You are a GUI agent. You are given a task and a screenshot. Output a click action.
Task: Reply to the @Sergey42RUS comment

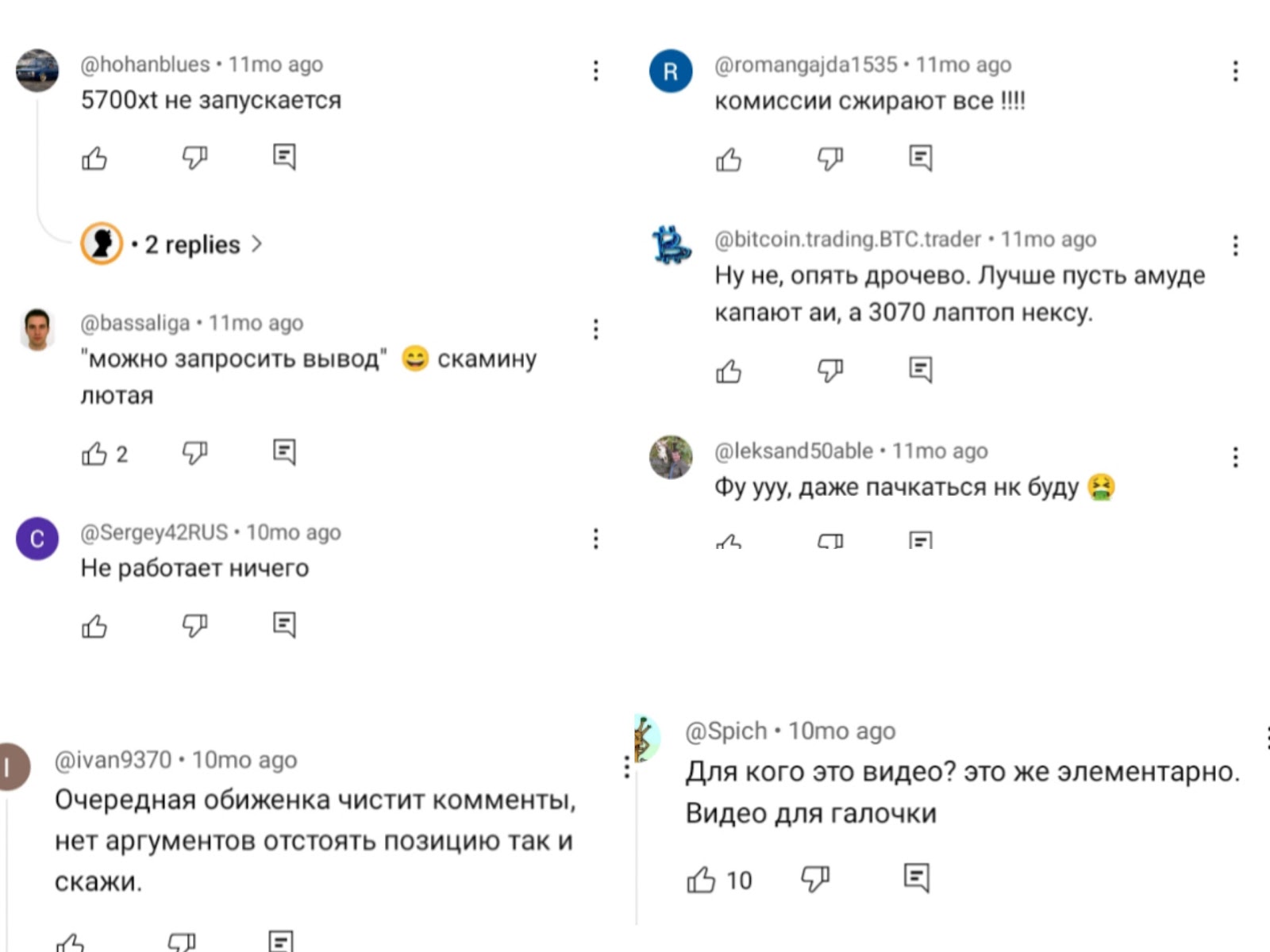[284, 624]
